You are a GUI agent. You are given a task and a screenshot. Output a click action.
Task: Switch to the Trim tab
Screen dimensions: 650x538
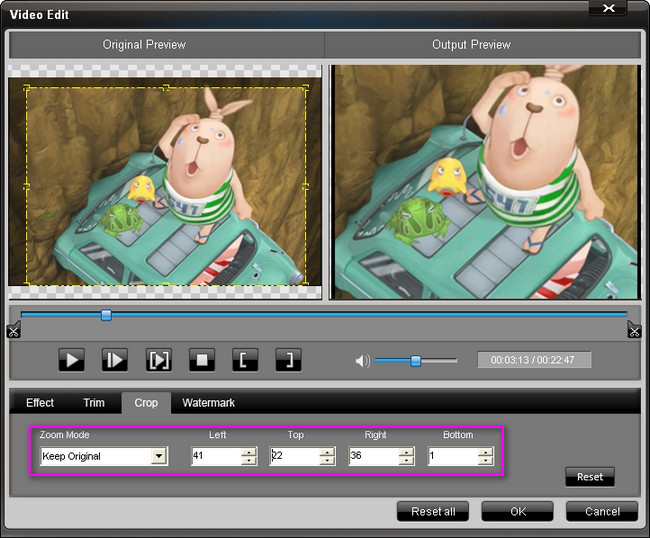(x=94, y=403)
